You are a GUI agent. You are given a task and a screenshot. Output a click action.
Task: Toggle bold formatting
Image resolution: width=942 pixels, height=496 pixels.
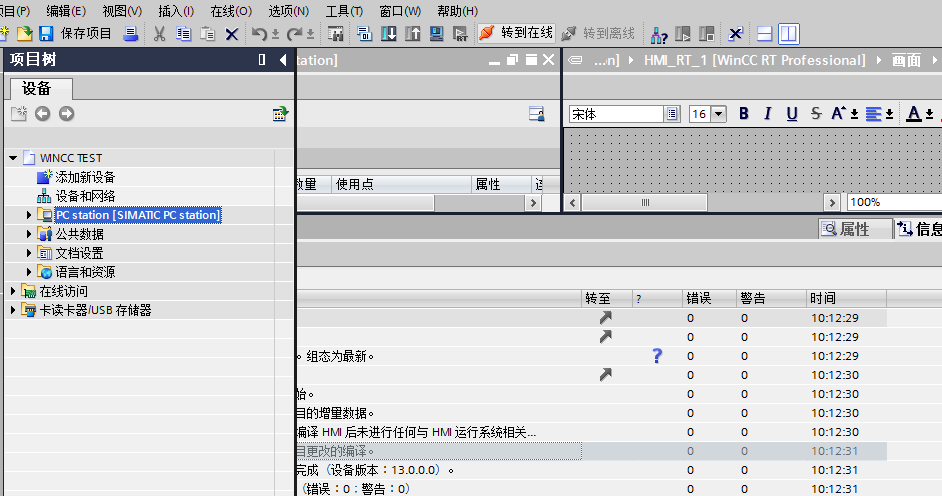click(744, 113)
